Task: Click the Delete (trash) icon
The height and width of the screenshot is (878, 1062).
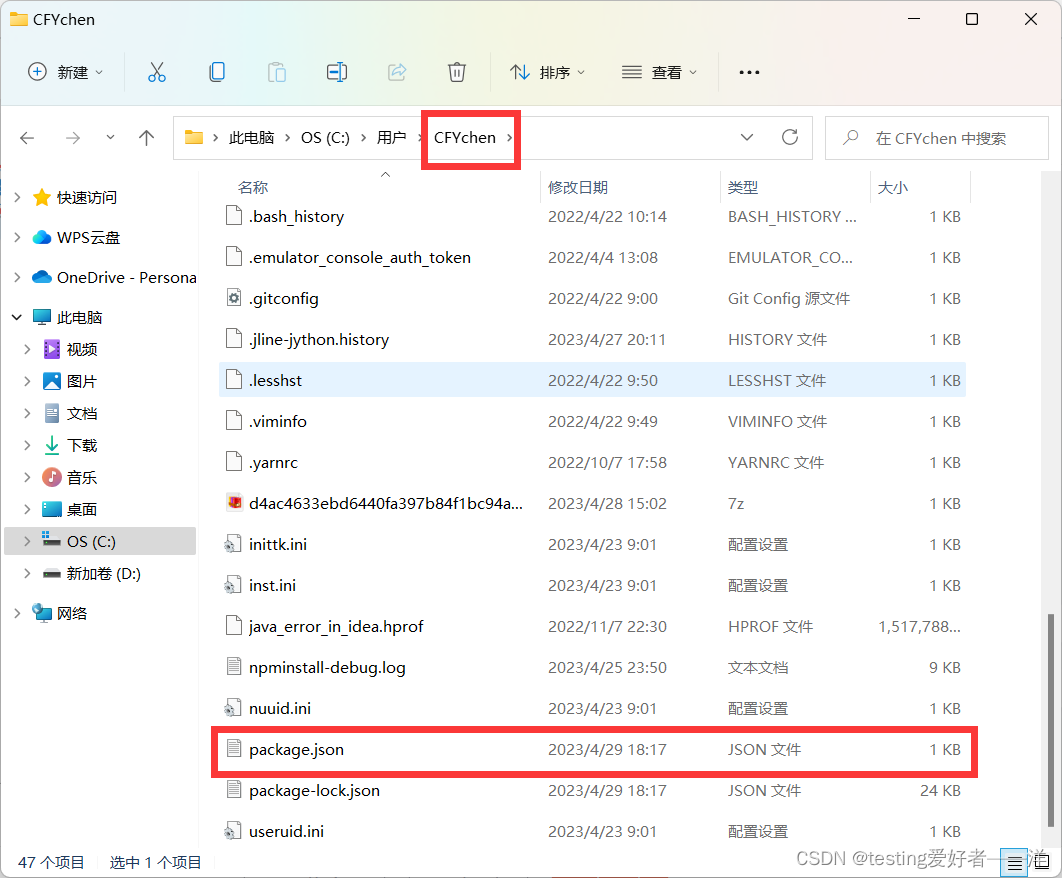Action: click(x=457, y=71)
